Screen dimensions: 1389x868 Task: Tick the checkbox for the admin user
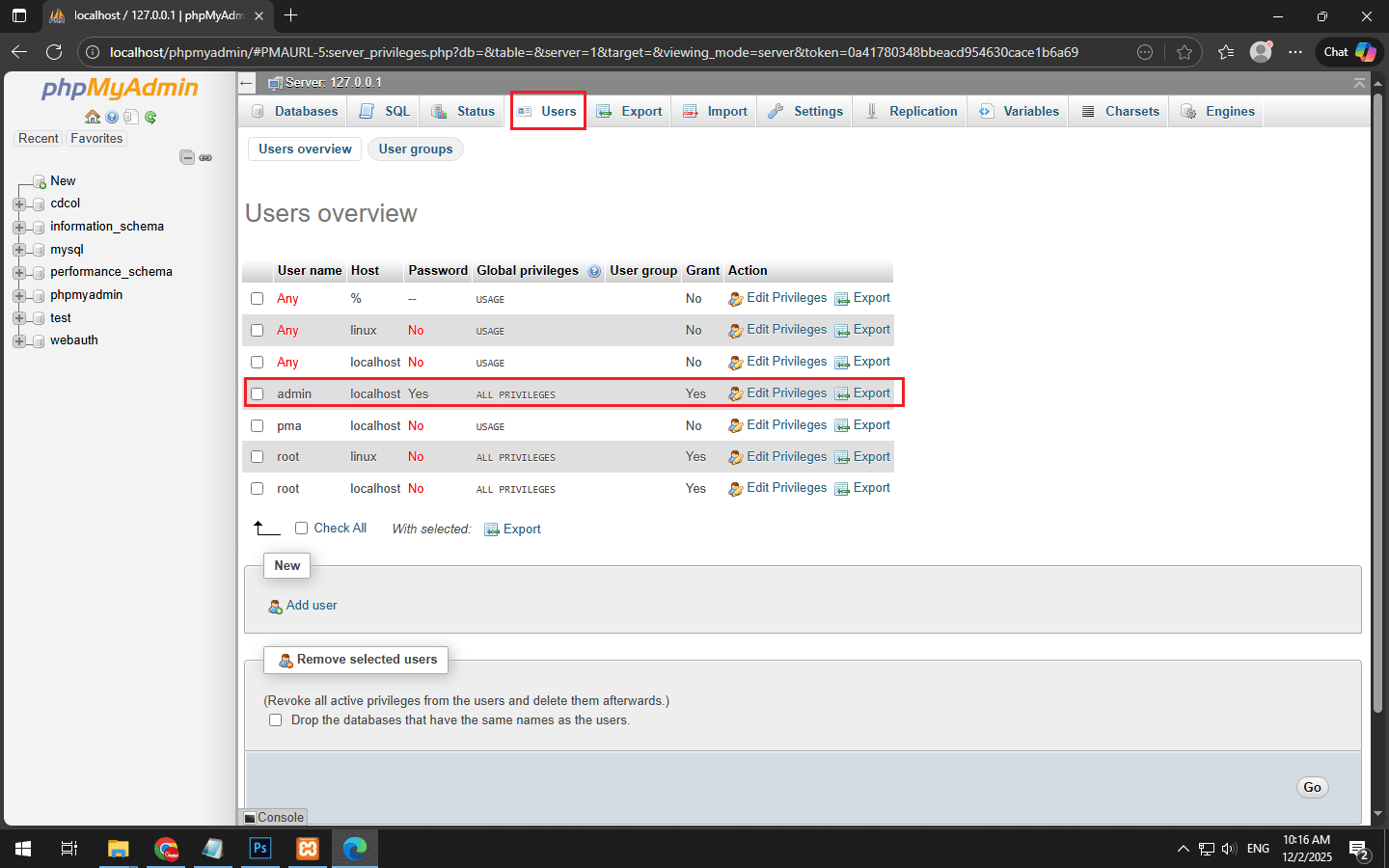(258, 393)
